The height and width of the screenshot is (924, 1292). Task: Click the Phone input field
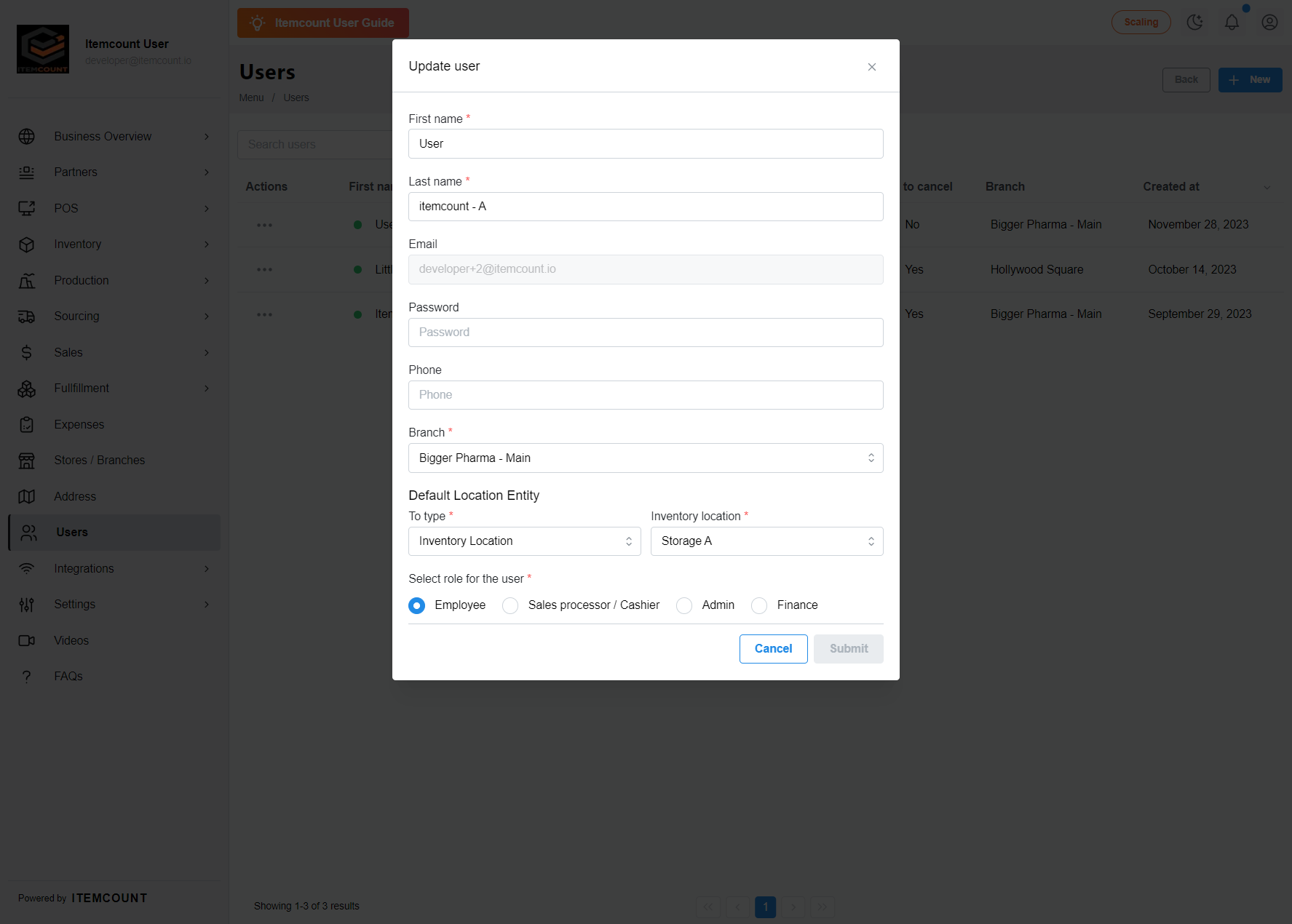tap(646, 395)
